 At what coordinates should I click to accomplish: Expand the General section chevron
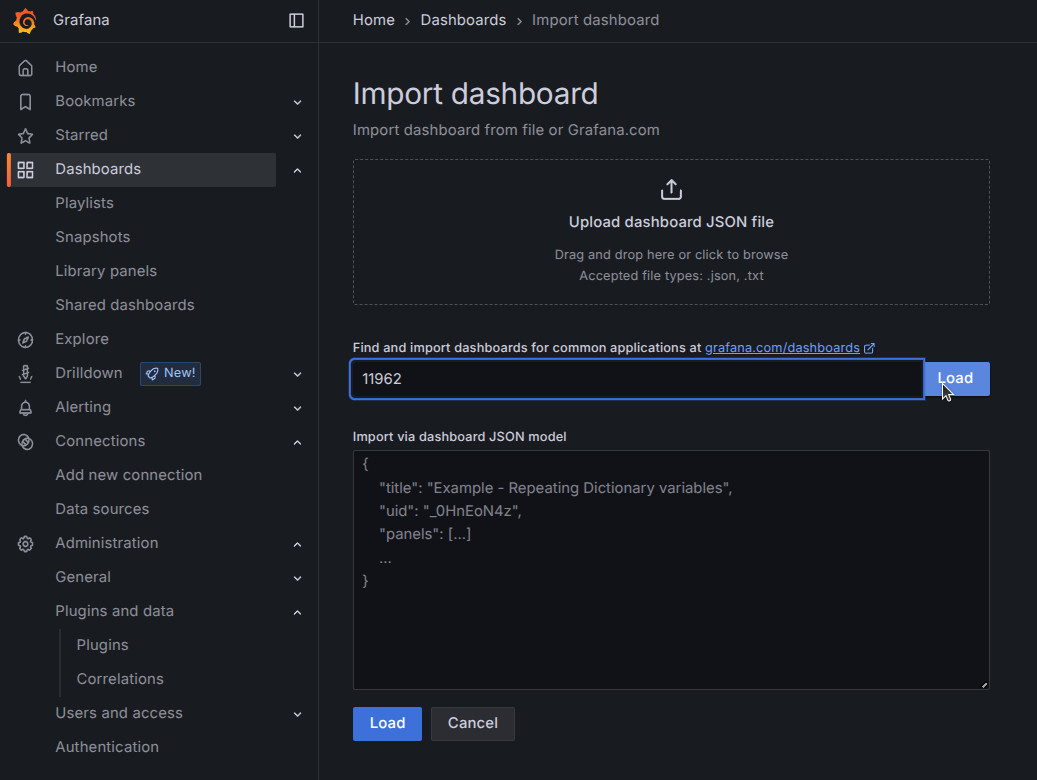click(297, 578)
